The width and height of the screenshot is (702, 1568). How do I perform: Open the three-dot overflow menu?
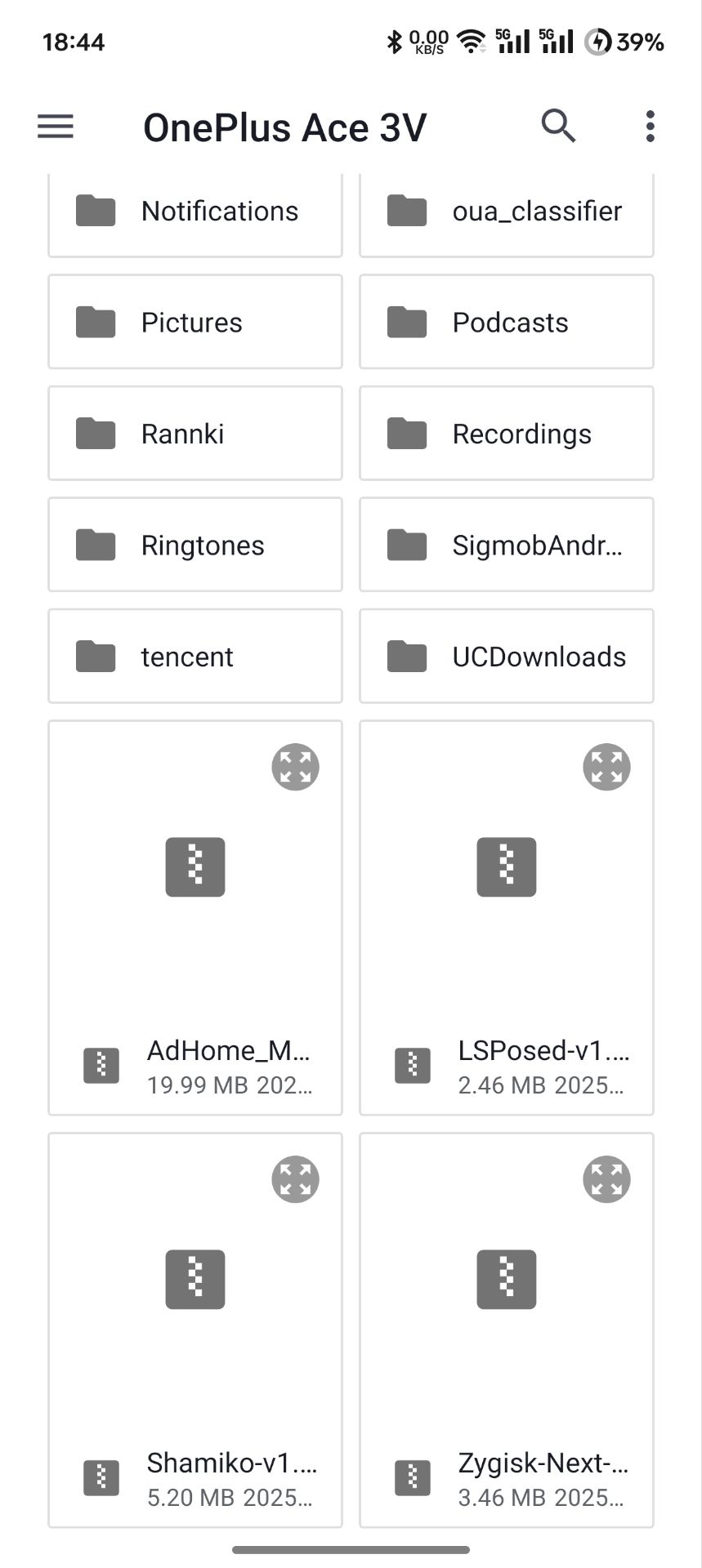[x=650, y=127]
